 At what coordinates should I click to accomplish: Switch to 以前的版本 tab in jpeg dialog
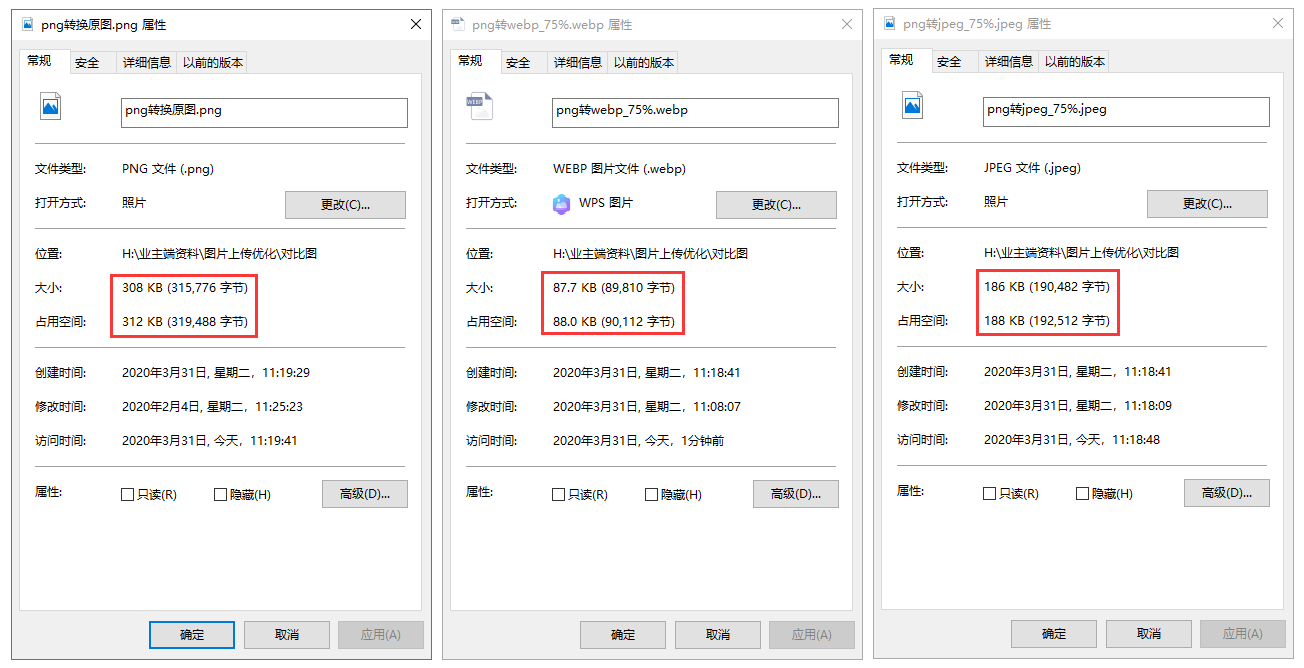pos(1073,61)
